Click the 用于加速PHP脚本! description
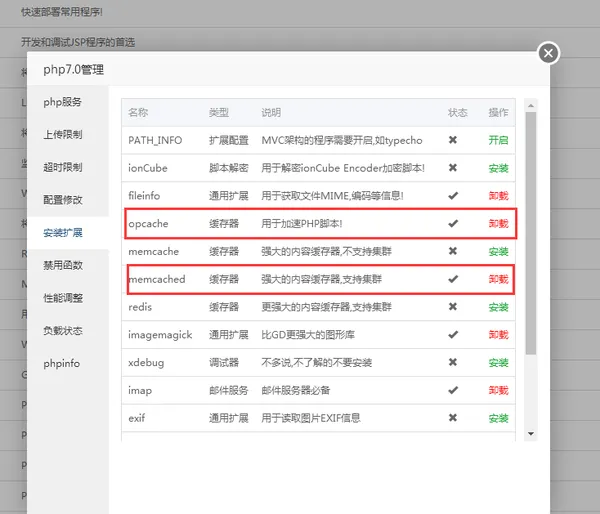The width and height of the screenshot is (600, 514). click(x=302, y=224)
